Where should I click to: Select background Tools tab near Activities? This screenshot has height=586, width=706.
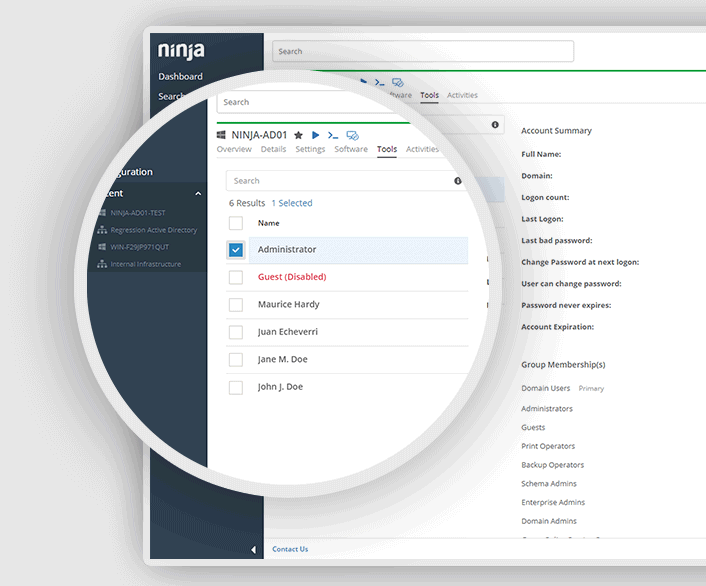pyautogui.click(x=430, y=95)
